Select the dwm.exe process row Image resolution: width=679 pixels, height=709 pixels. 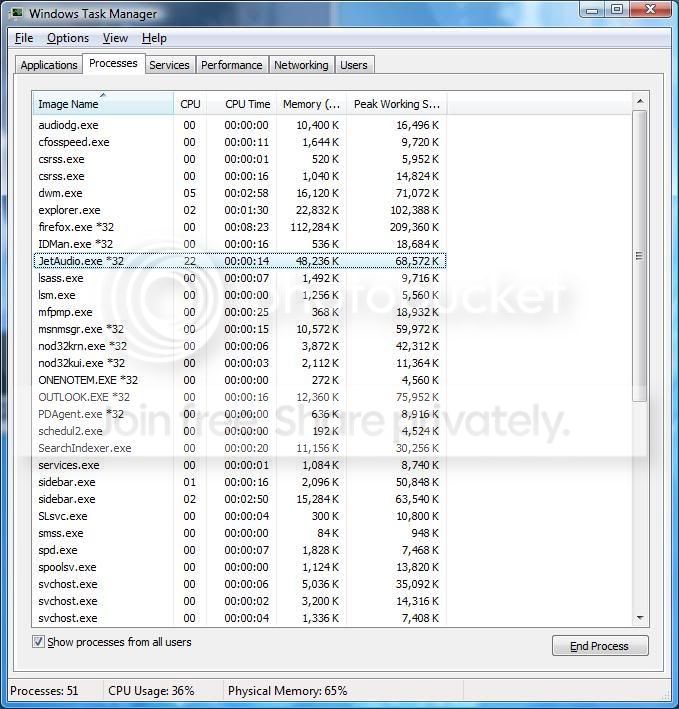coord(240,193)
